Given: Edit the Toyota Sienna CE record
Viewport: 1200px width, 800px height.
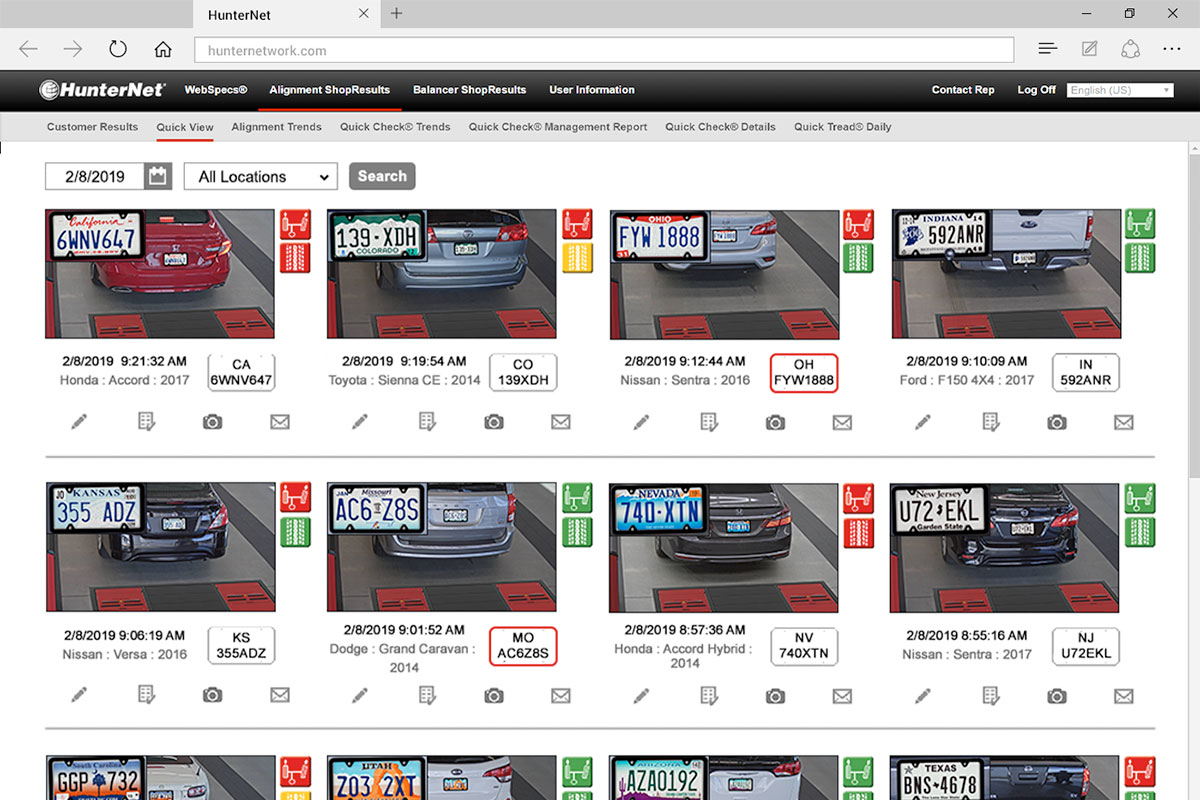Looking at the screenshot, I should tap(360, 422).
